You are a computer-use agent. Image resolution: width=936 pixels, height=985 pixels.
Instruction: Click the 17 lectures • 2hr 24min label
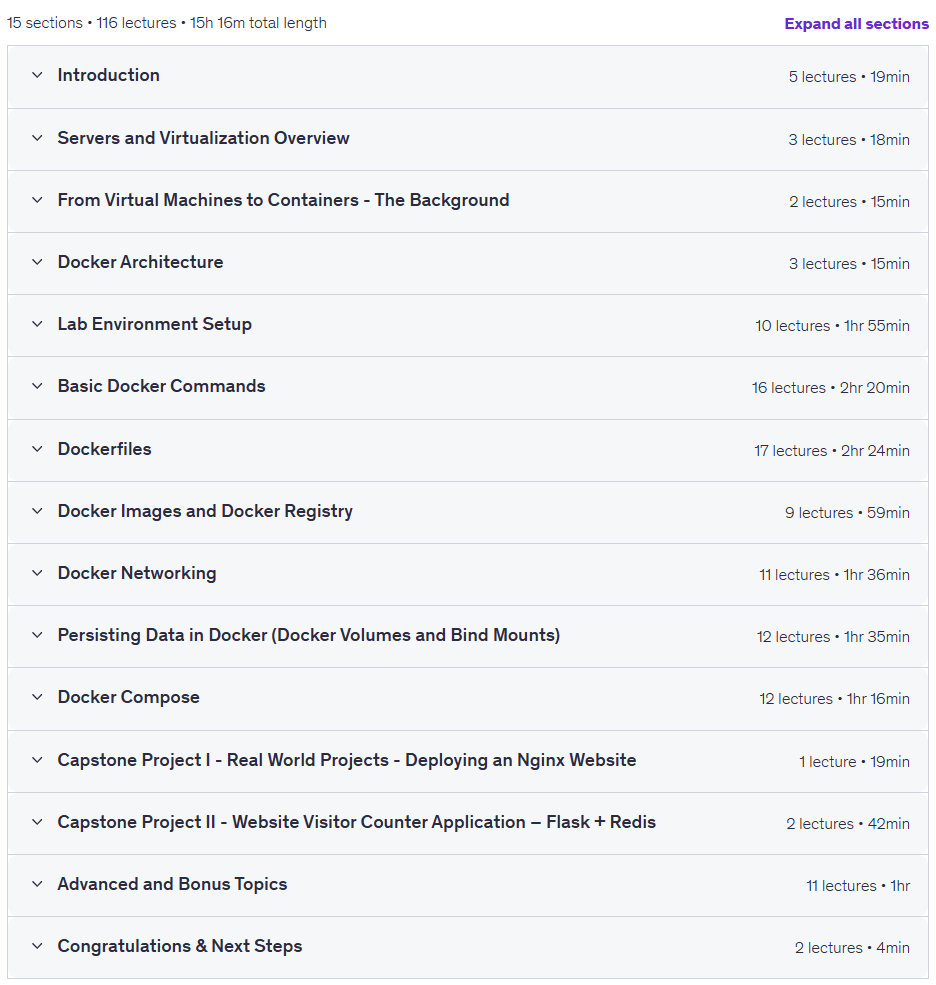[832, 451]
